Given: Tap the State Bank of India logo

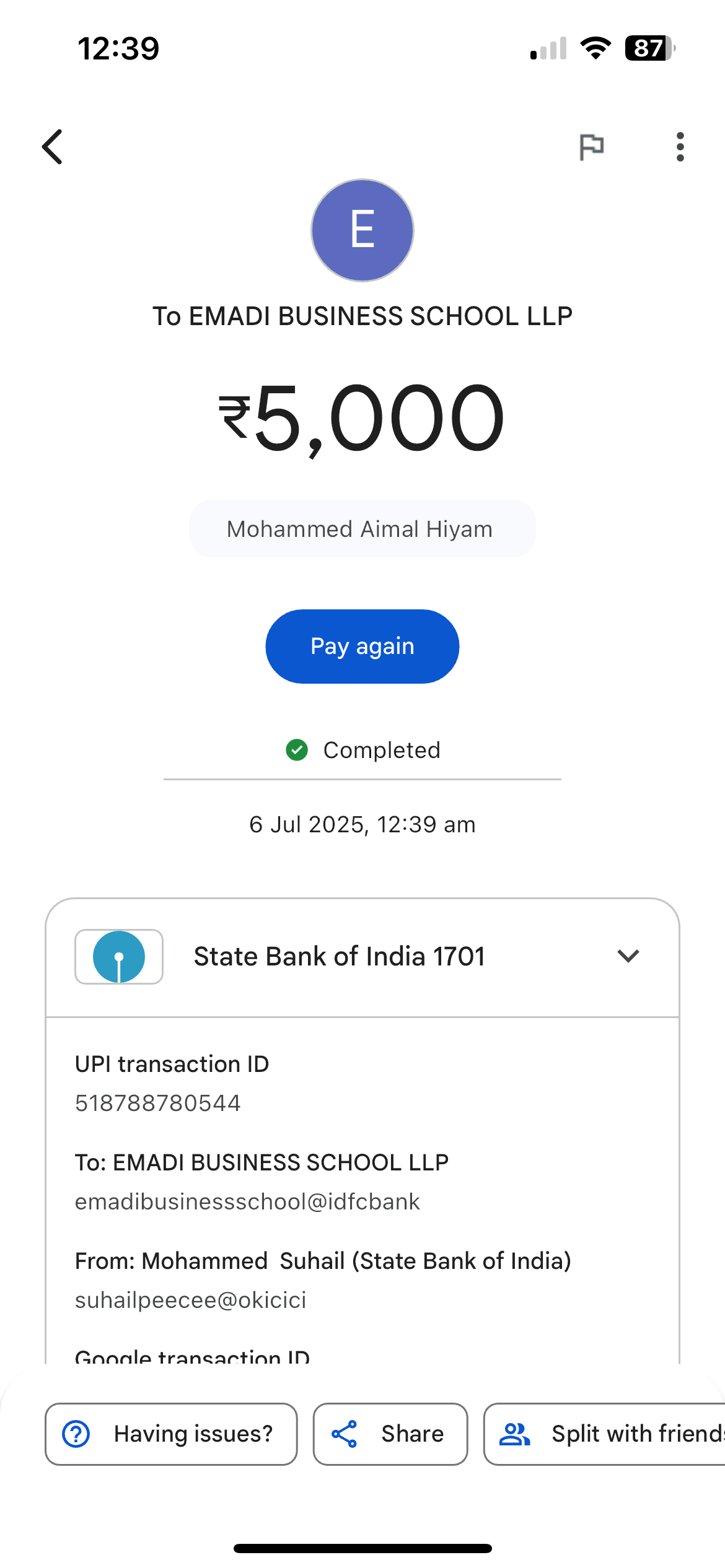Looking at the screenshot, I should (119, 956).
